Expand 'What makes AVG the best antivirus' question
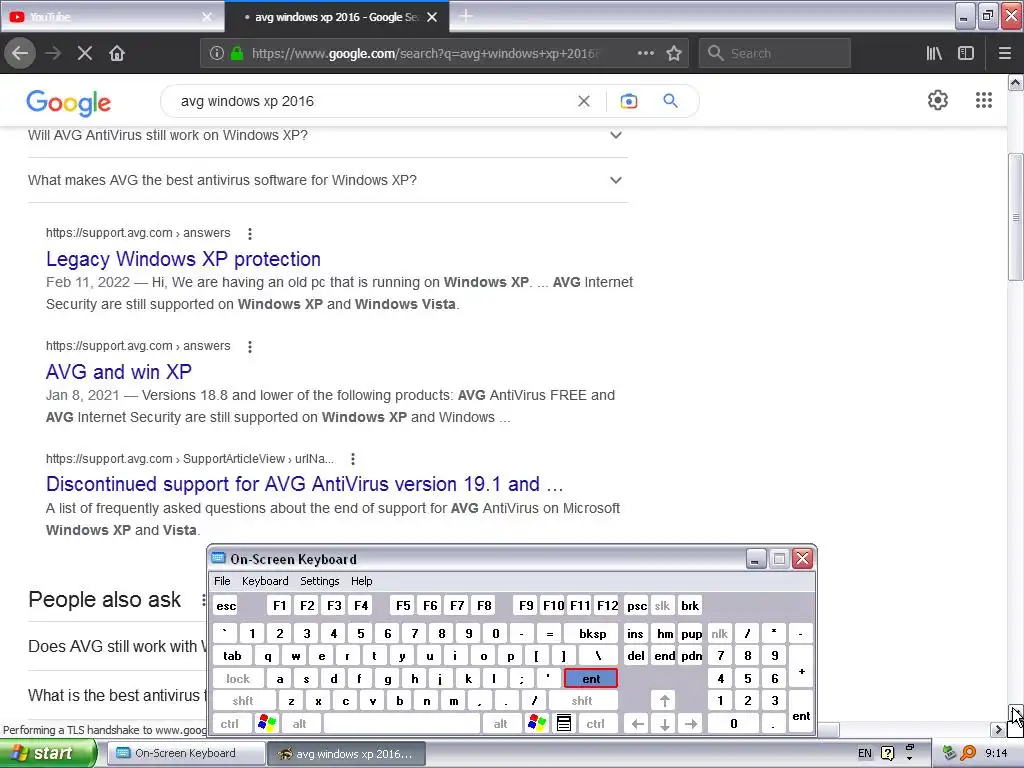Screen dimensions: 1024x768 pyautogui.click(x=328, y=180)
